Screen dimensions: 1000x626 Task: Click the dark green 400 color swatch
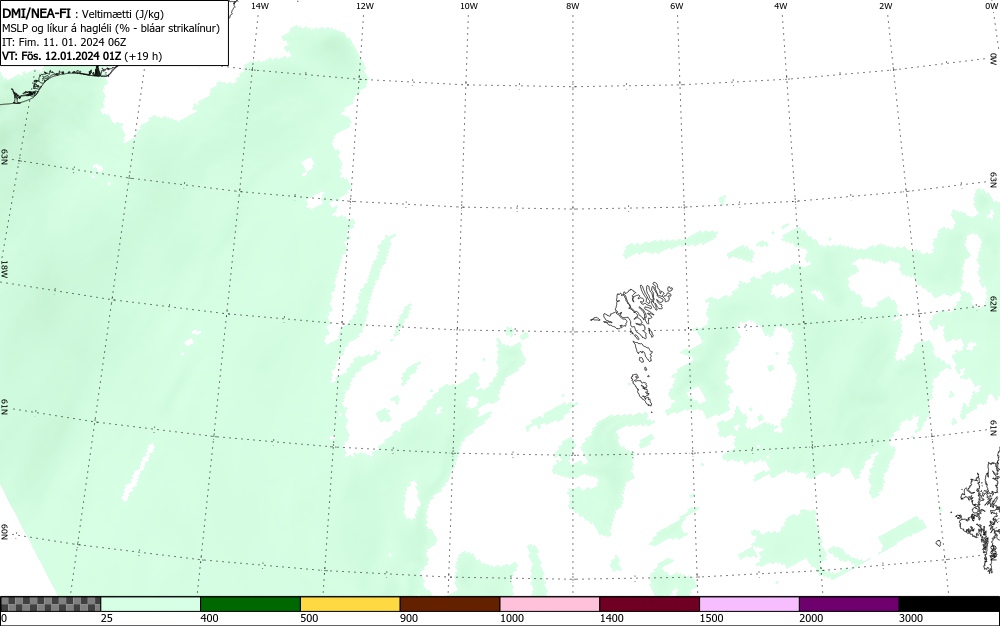250,604
